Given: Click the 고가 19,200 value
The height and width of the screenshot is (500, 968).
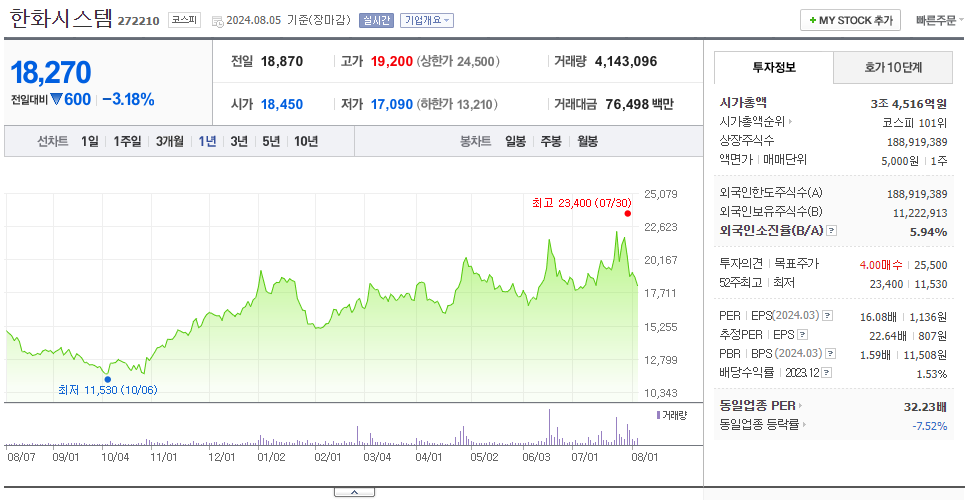Looking at the screenshot, I should pyautogui.click(x=391, y=62).
